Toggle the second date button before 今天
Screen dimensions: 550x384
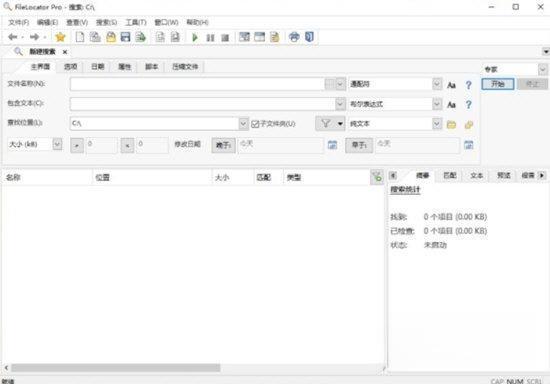359,145
